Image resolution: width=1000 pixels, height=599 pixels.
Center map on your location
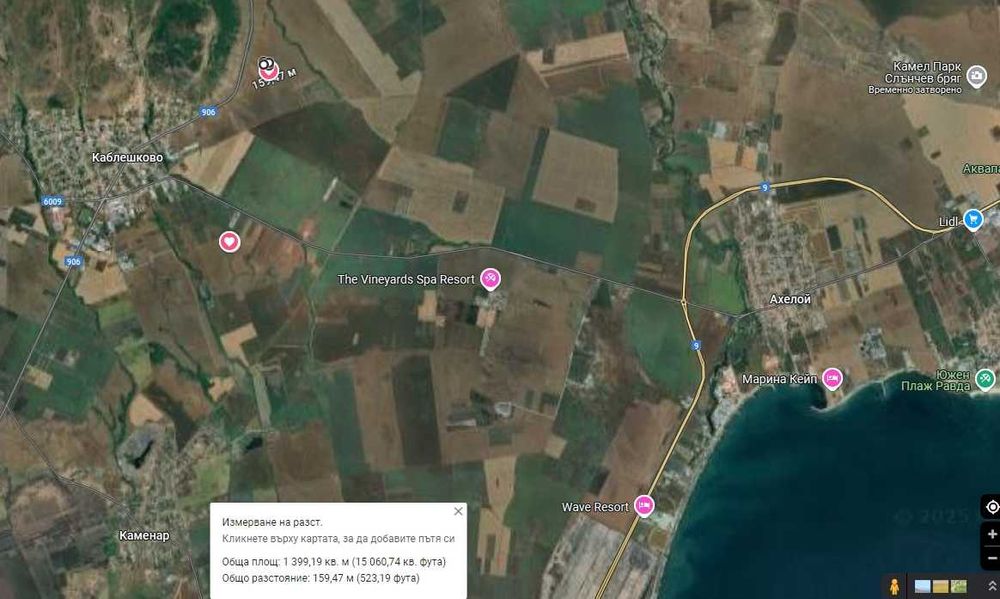[x=992, y=507]
